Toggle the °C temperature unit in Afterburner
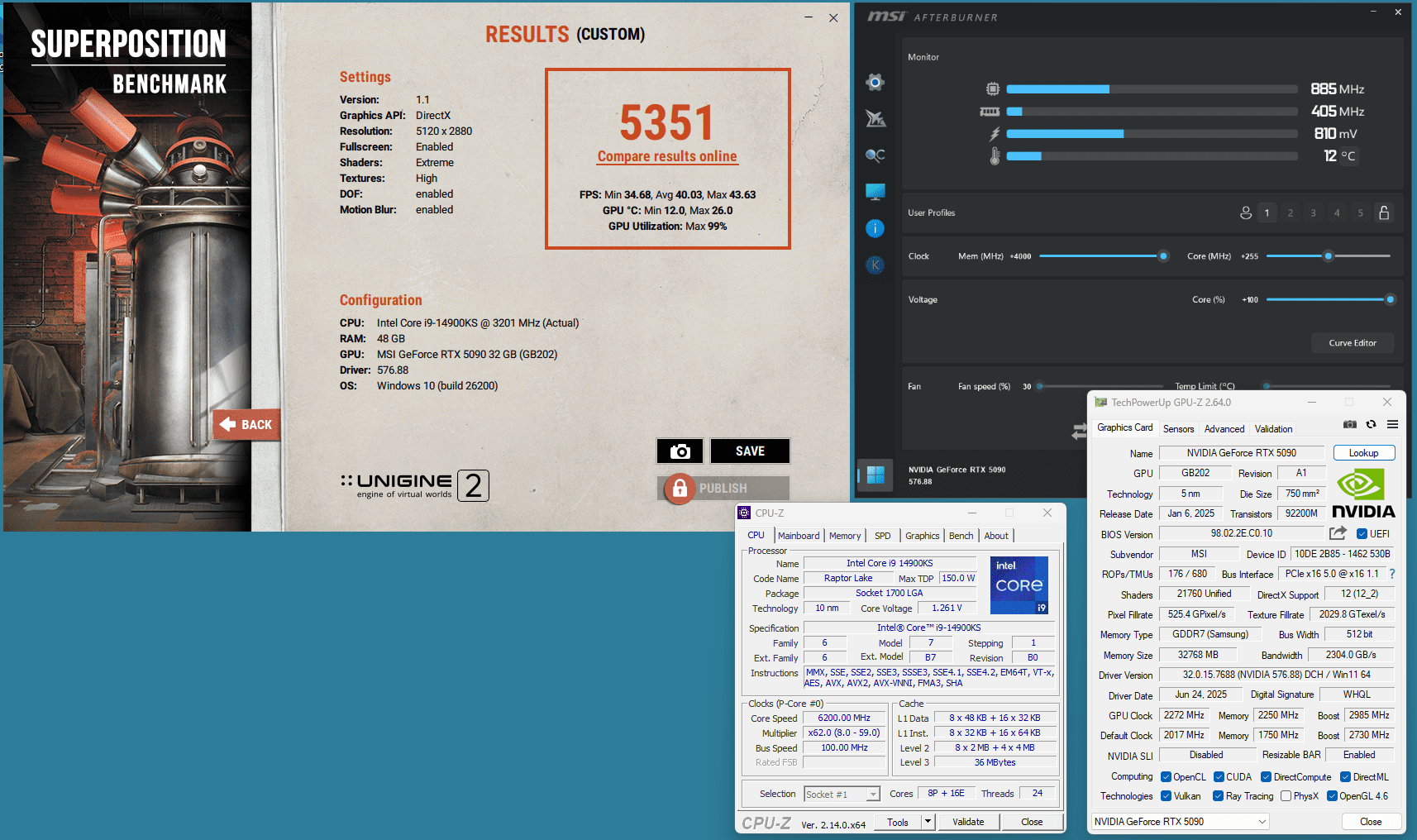 point(1348,156)
